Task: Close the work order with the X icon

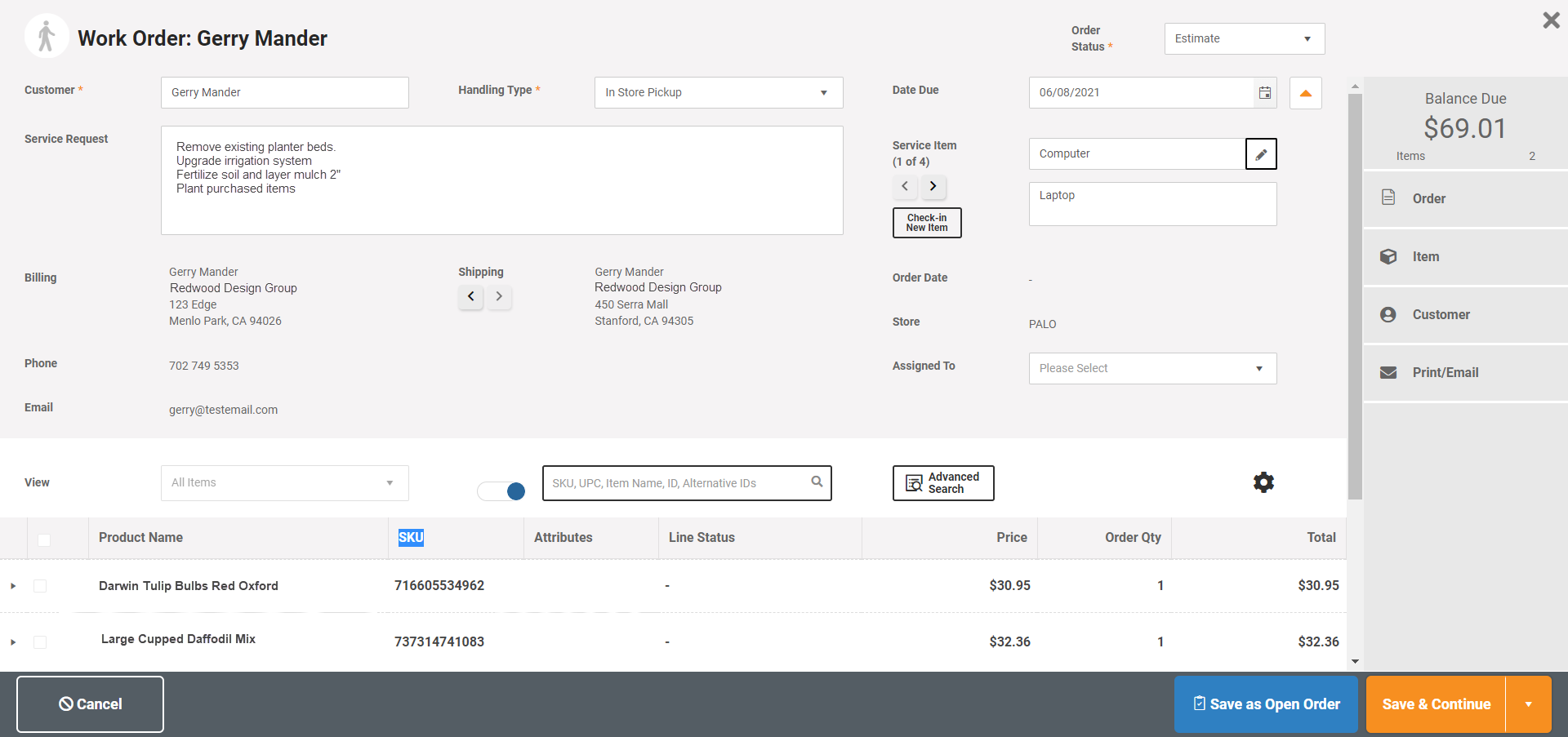Action: pyautogui.click(x=1551, y=20)
